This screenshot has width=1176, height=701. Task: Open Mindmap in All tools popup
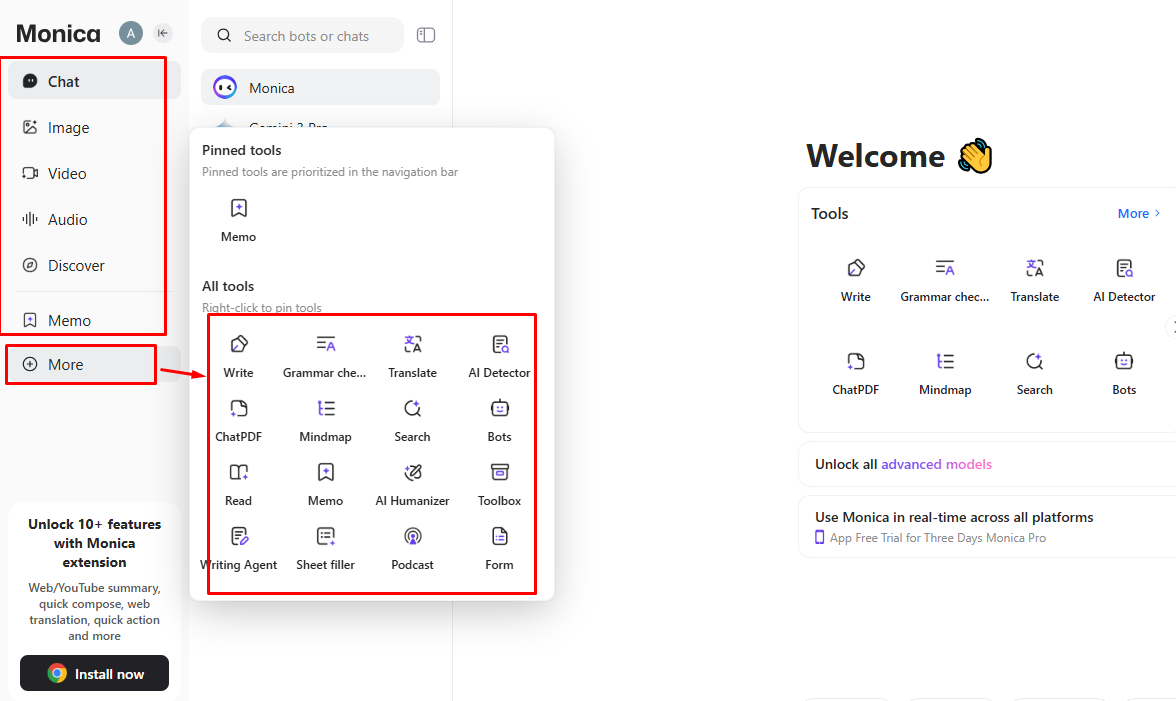pyautogui.click(x=326, y=421)
